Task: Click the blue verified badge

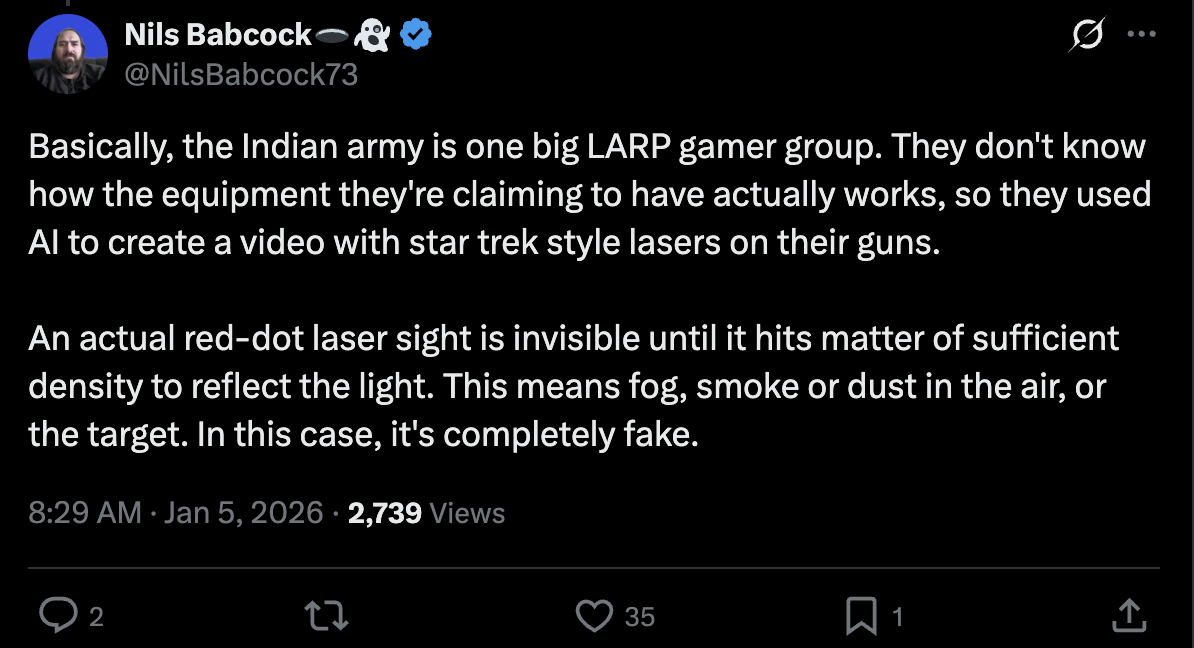Action: [416, 36]
